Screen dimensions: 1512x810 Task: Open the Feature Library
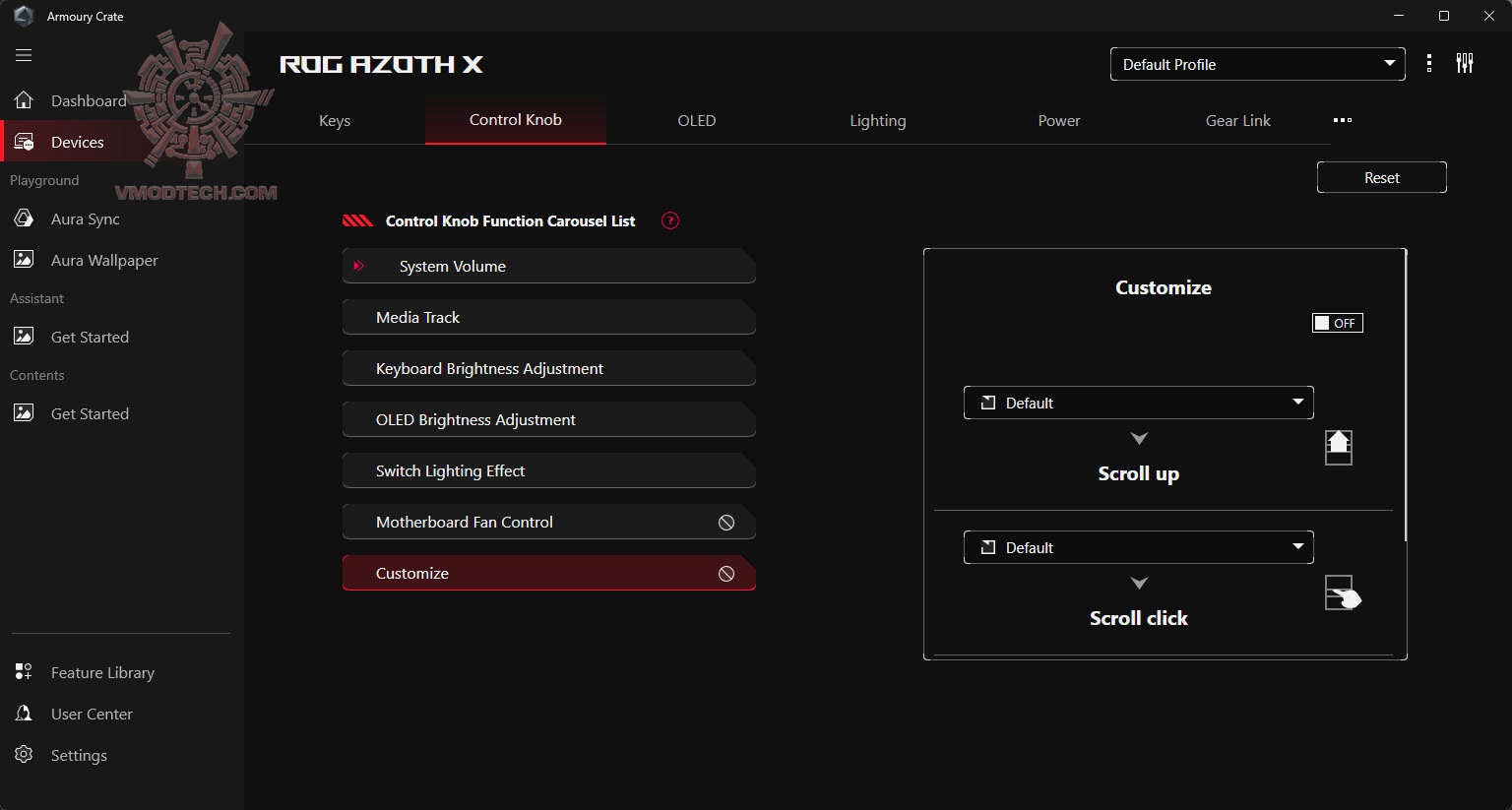(102, 672)
